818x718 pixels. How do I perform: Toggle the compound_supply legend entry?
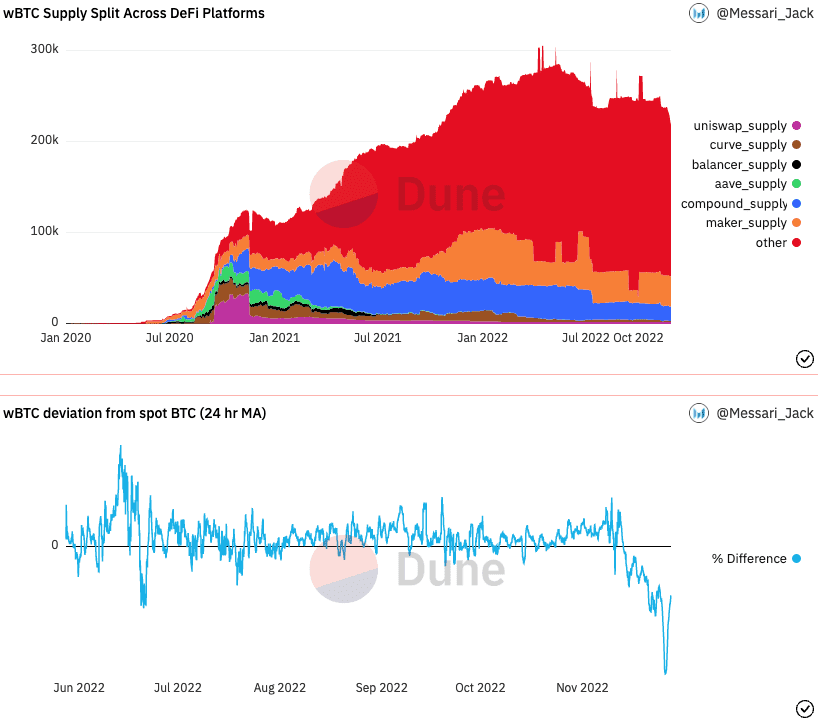tap(741, 204)
